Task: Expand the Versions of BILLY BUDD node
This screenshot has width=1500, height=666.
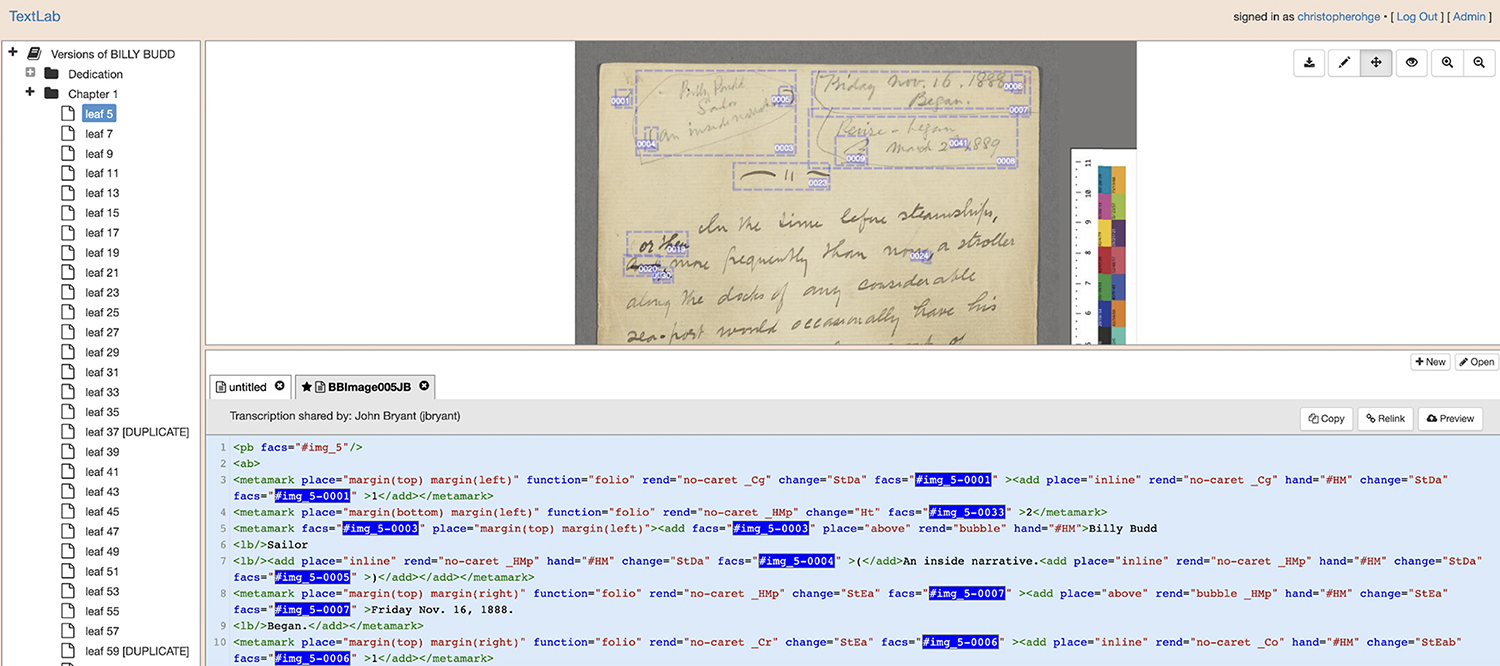Action: [12, 50]
